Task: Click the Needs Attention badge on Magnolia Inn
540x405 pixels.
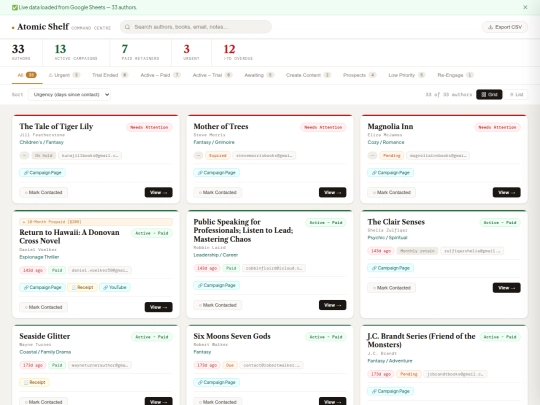Action: (x=497, y=127)
